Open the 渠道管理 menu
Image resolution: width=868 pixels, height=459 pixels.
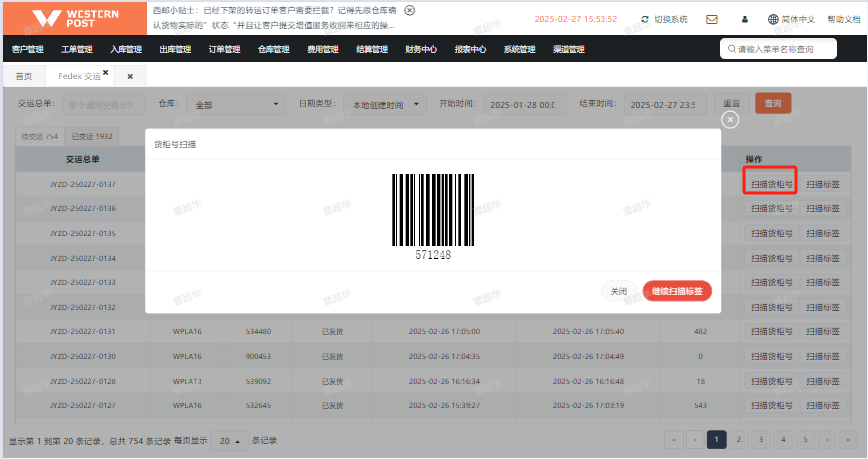[569, 49]
